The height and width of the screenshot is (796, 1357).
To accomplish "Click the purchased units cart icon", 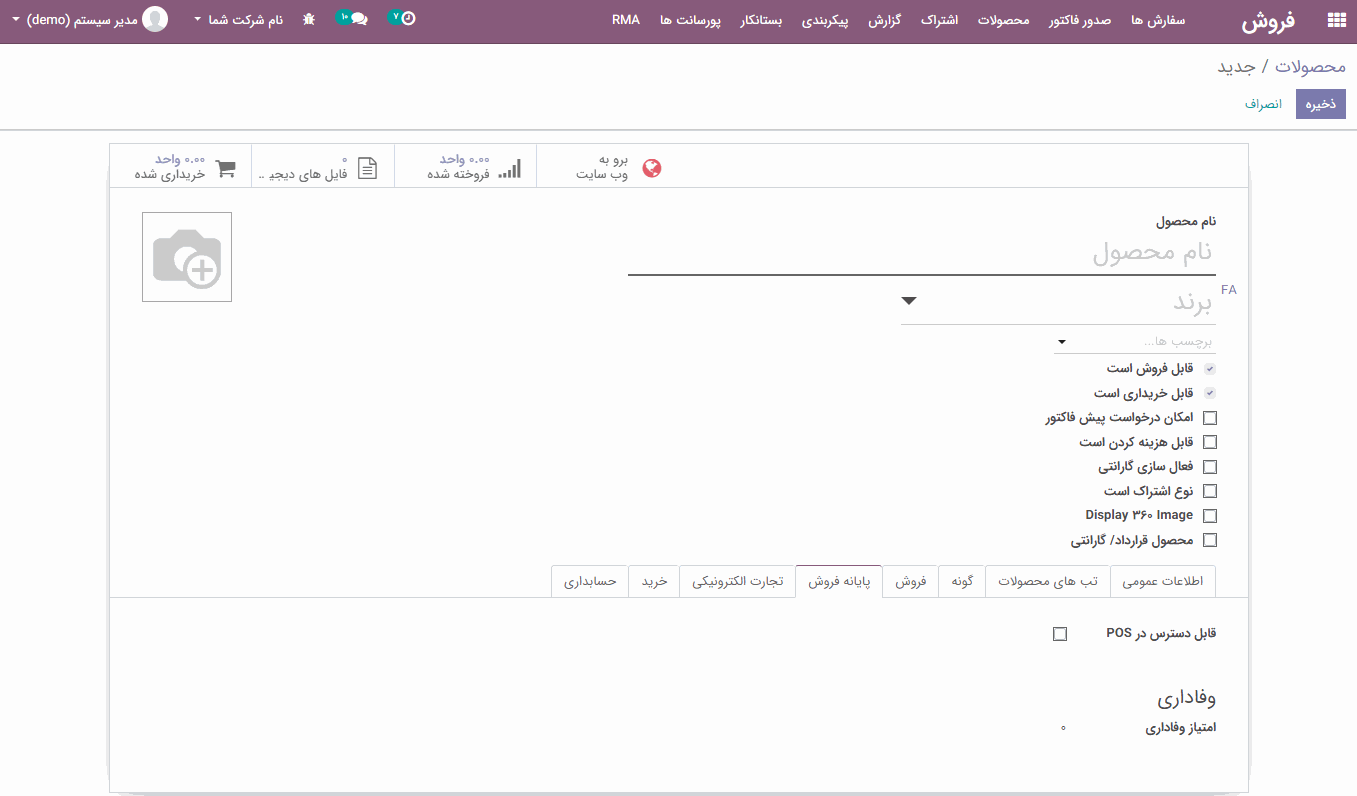I will coord(226,168).
